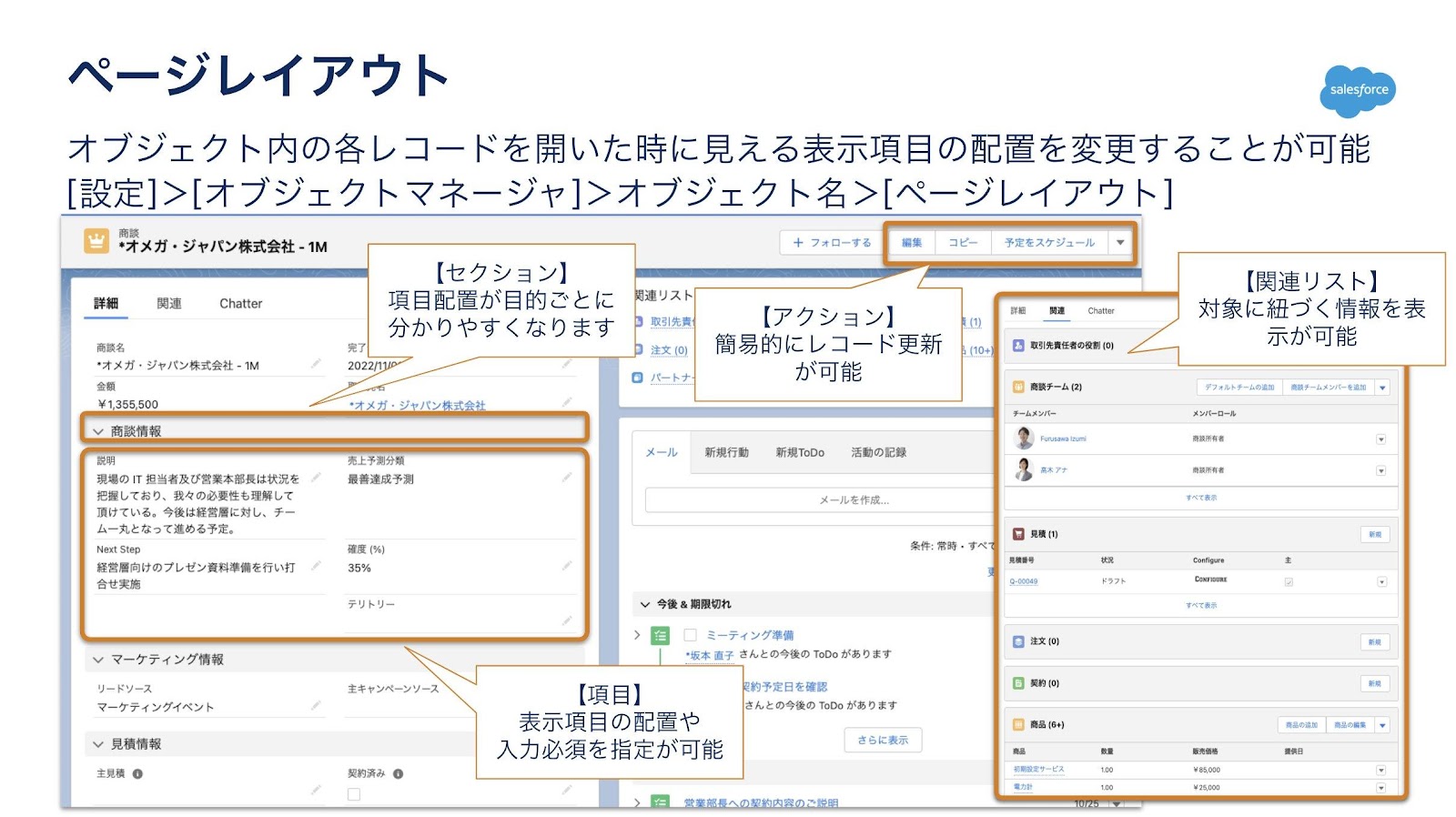Click the 注文 (0) icon in right panel
1456x817 pixels.
click(1019, 641)
